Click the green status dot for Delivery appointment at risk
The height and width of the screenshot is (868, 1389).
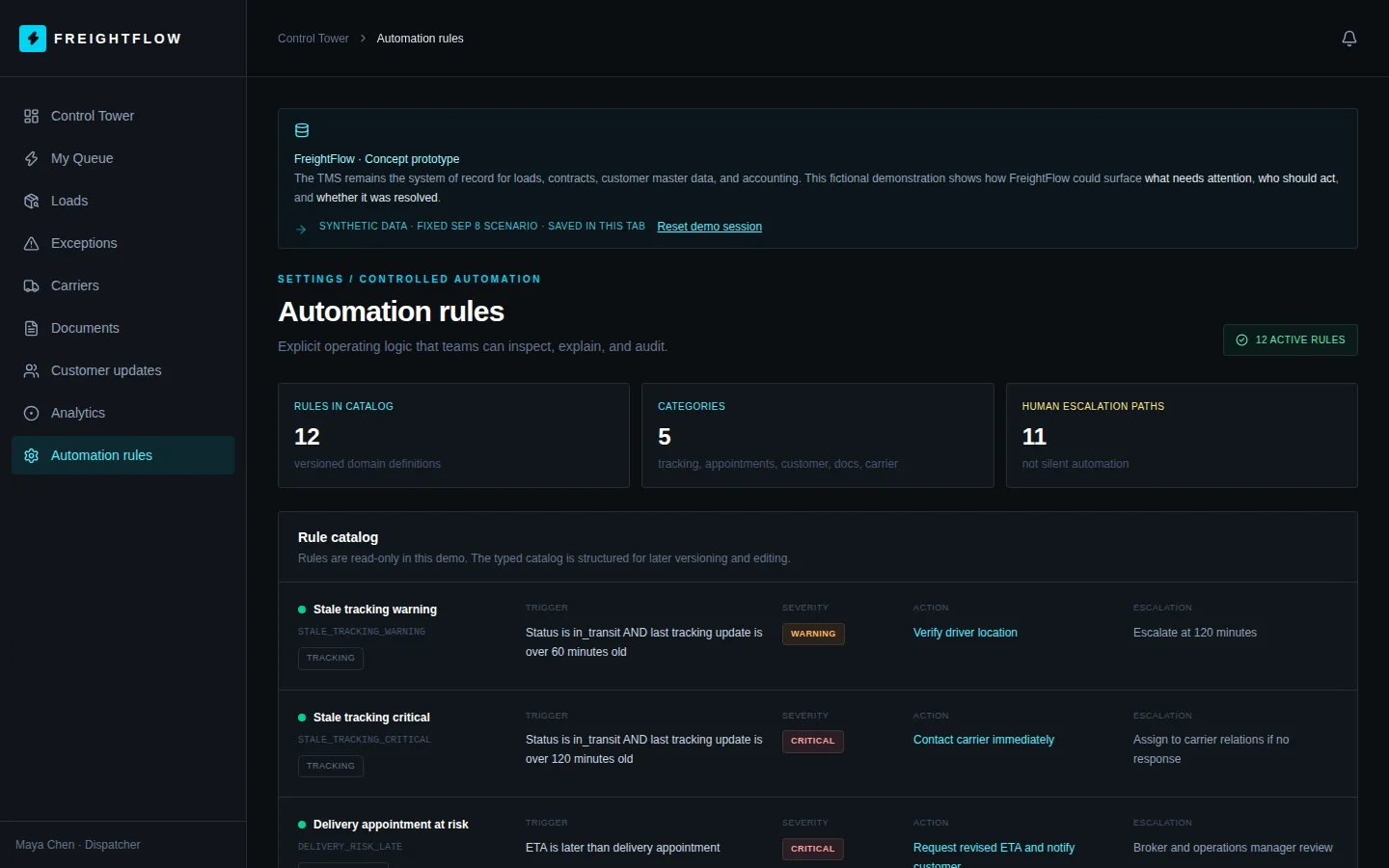[x=302, y=825]
